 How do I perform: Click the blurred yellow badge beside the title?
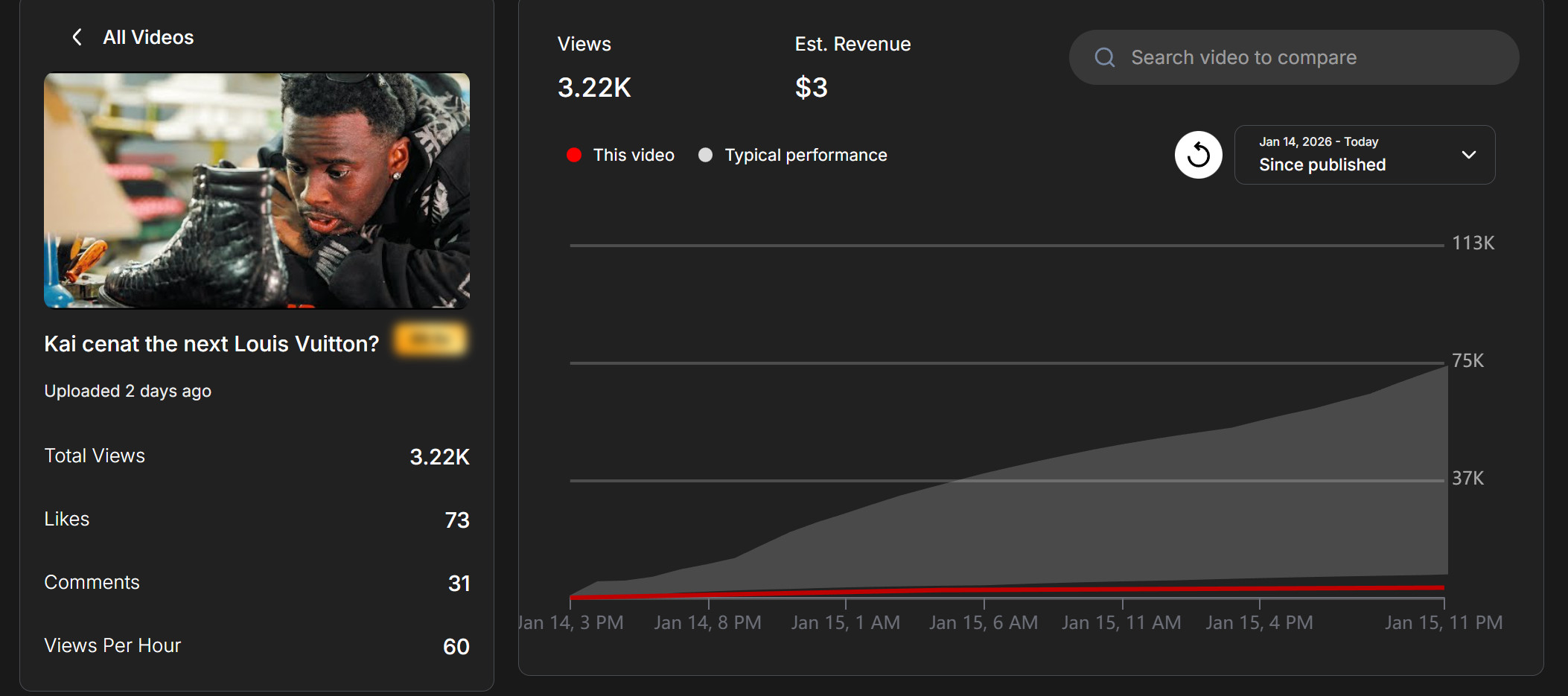pos(430,340)
